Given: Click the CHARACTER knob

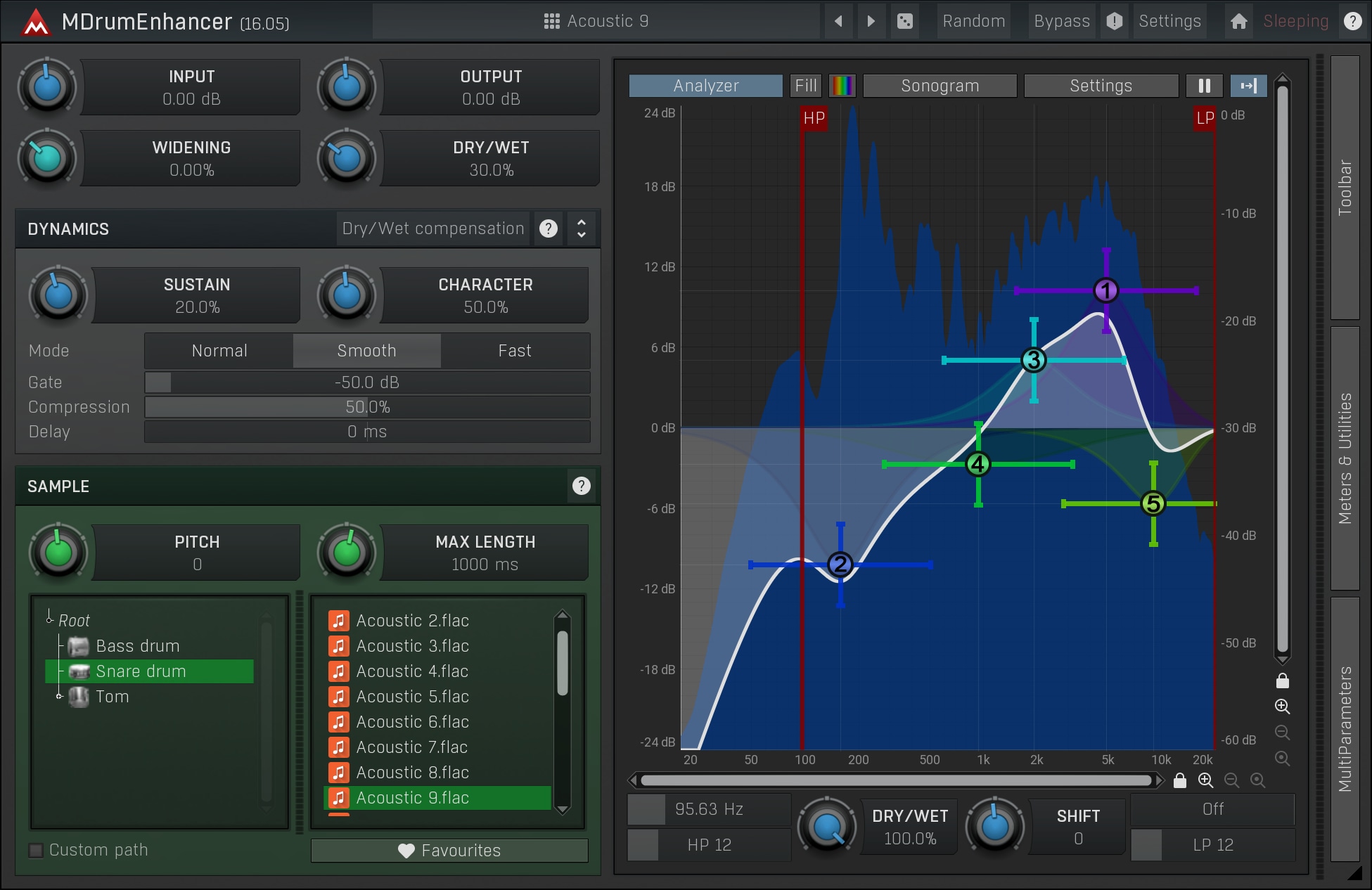Looking at the screenshot, I should click(346, 295).
